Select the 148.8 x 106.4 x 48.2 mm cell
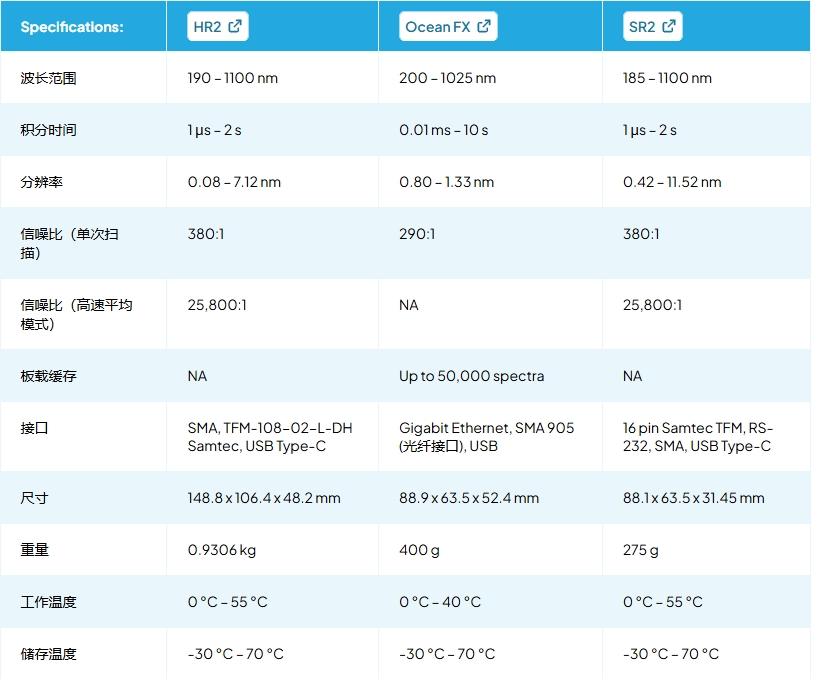The width and height of the screenshot is (817, 679). click(264, 498)
